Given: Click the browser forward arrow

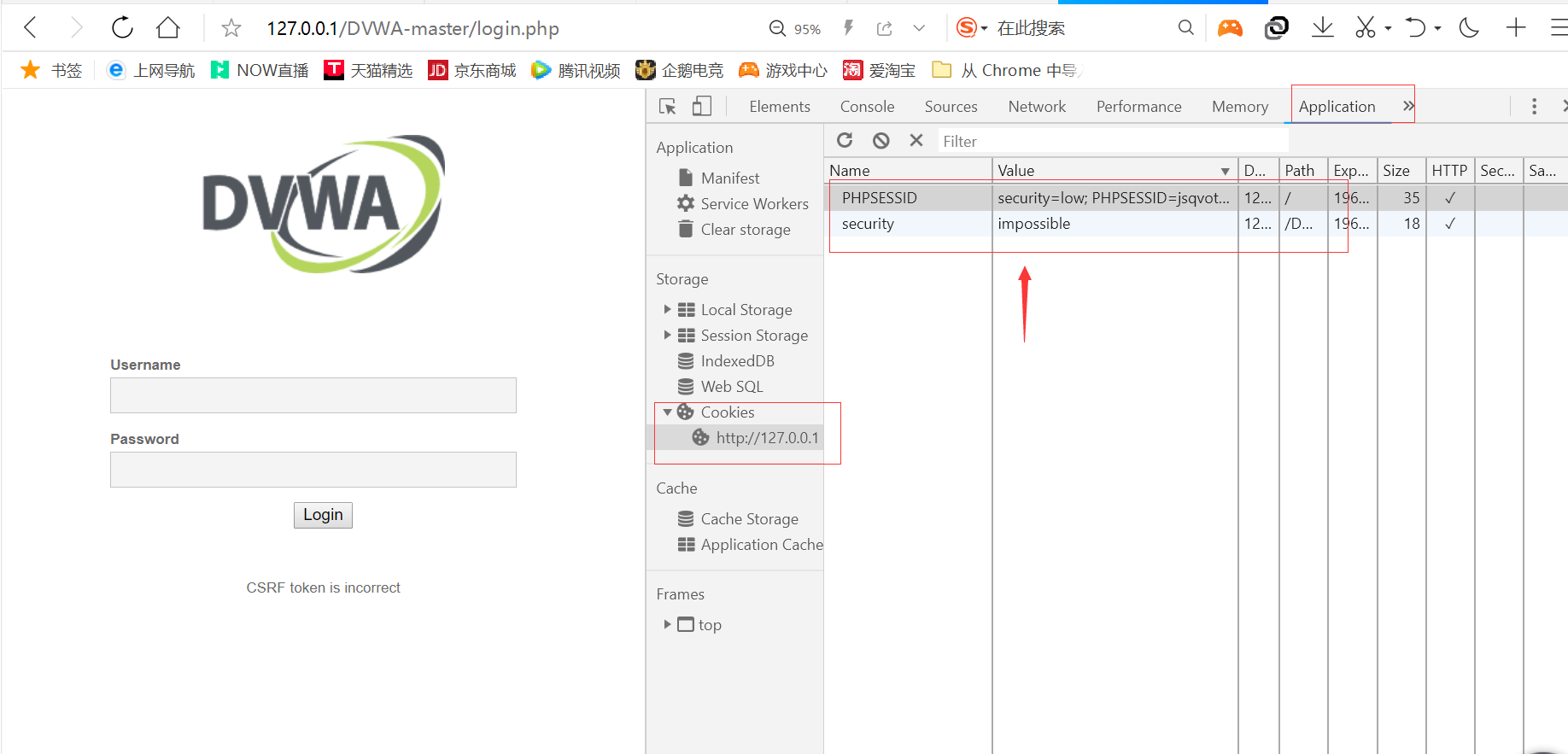Looking at the screenshot, I should coord(76,28).
